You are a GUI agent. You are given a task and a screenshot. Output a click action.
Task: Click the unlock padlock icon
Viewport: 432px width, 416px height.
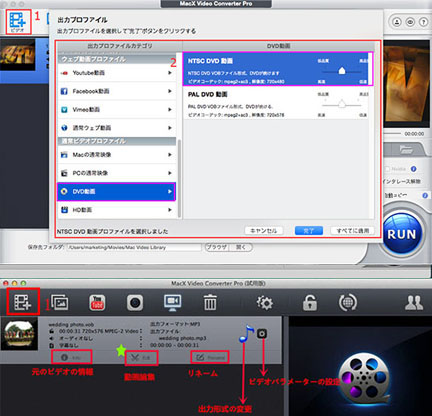[x=310, y=303]
